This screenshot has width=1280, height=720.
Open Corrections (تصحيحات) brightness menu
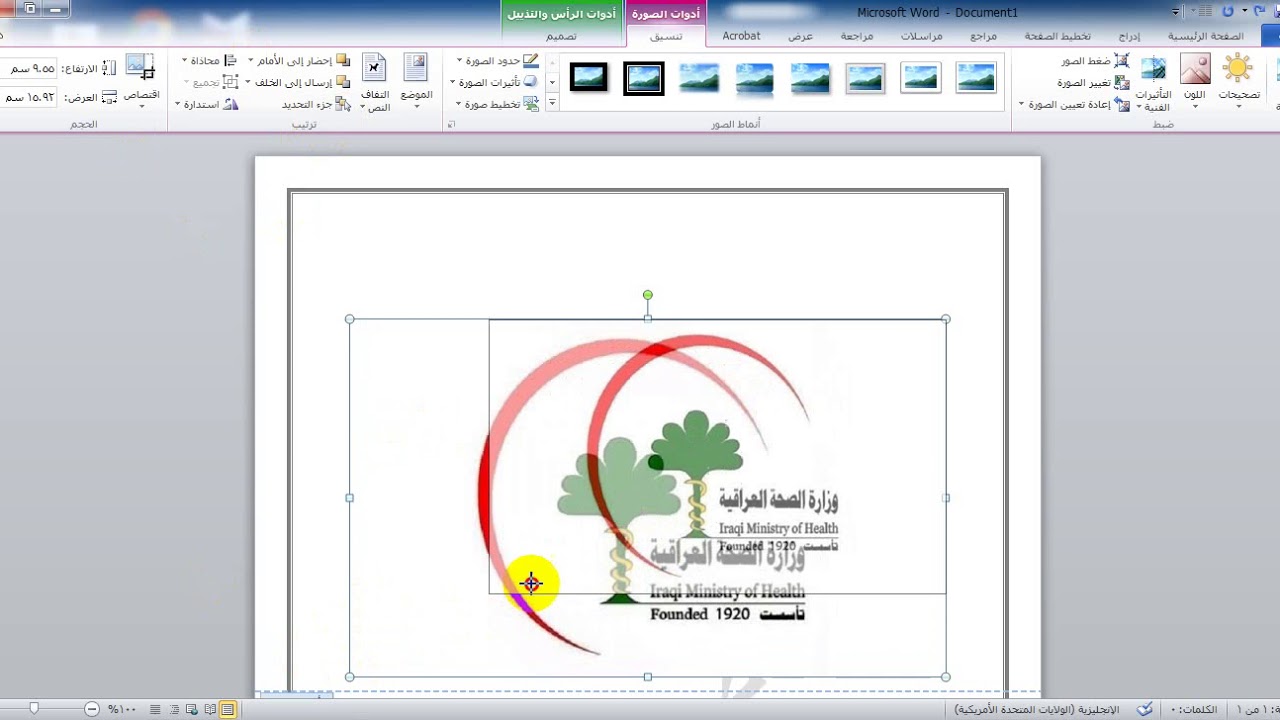[1238, 82]
